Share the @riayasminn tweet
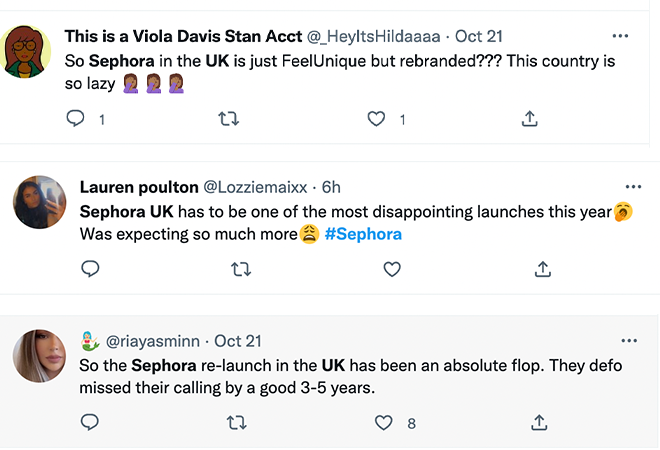Image resolution: width=660 pixels, height=450 pixels. [539, 423]
